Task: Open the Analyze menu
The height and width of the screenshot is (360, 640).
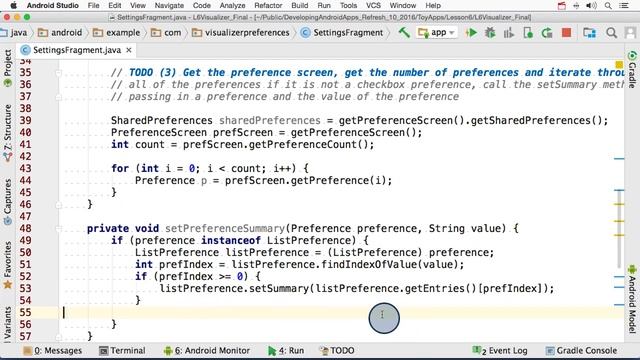Action: (232, 5)
